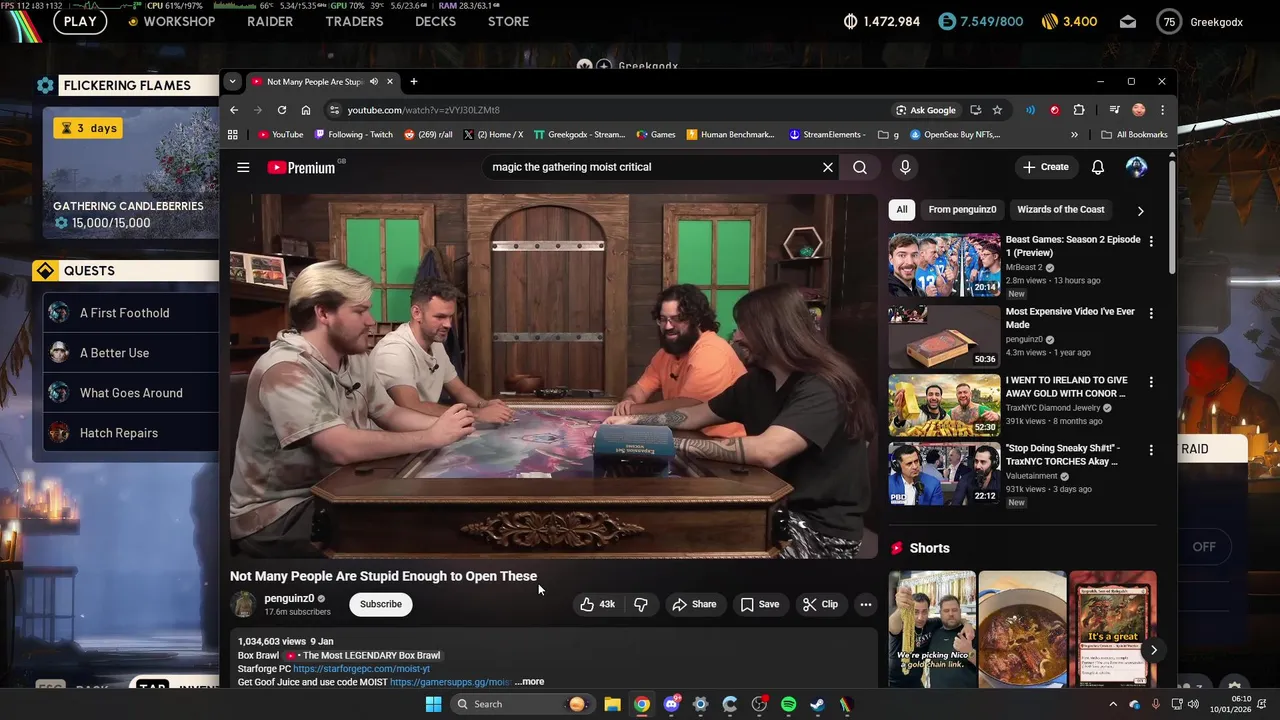
Task: Open Chrome extensions puzzle icon
Action: tap(1079, 110)
